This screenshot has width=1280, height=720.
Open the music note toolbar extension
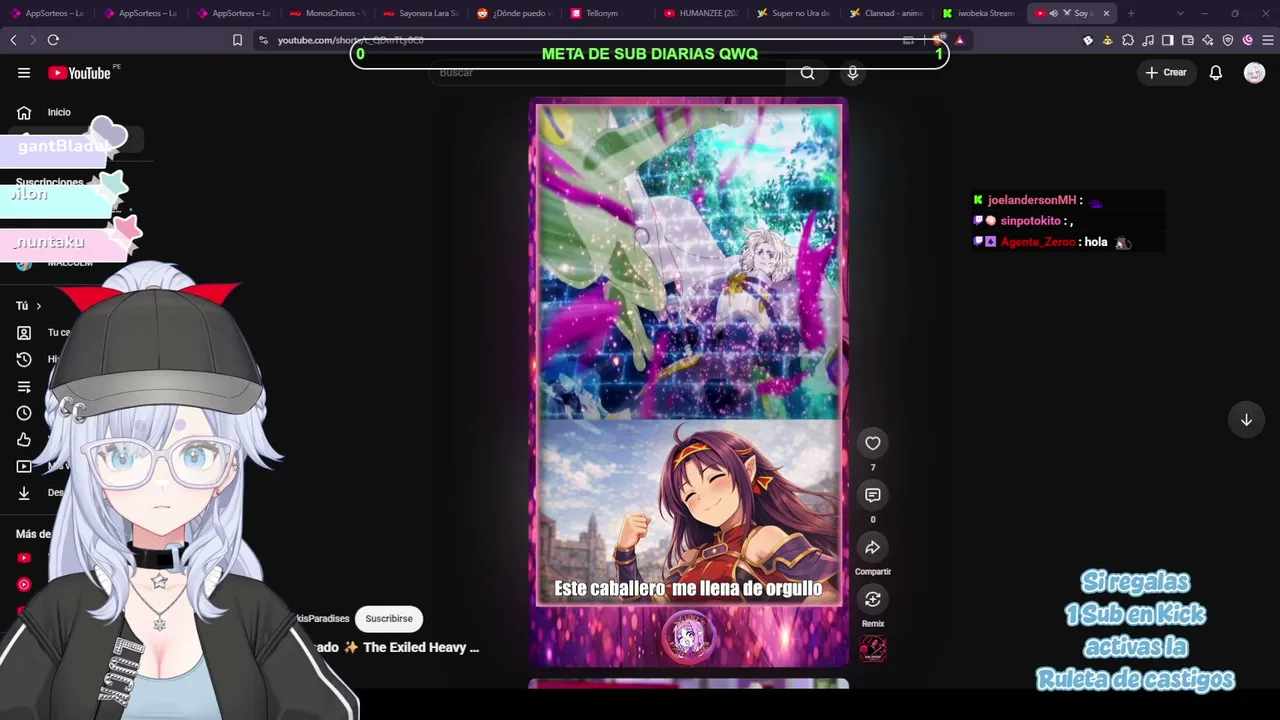click(x=1148, y=40)
